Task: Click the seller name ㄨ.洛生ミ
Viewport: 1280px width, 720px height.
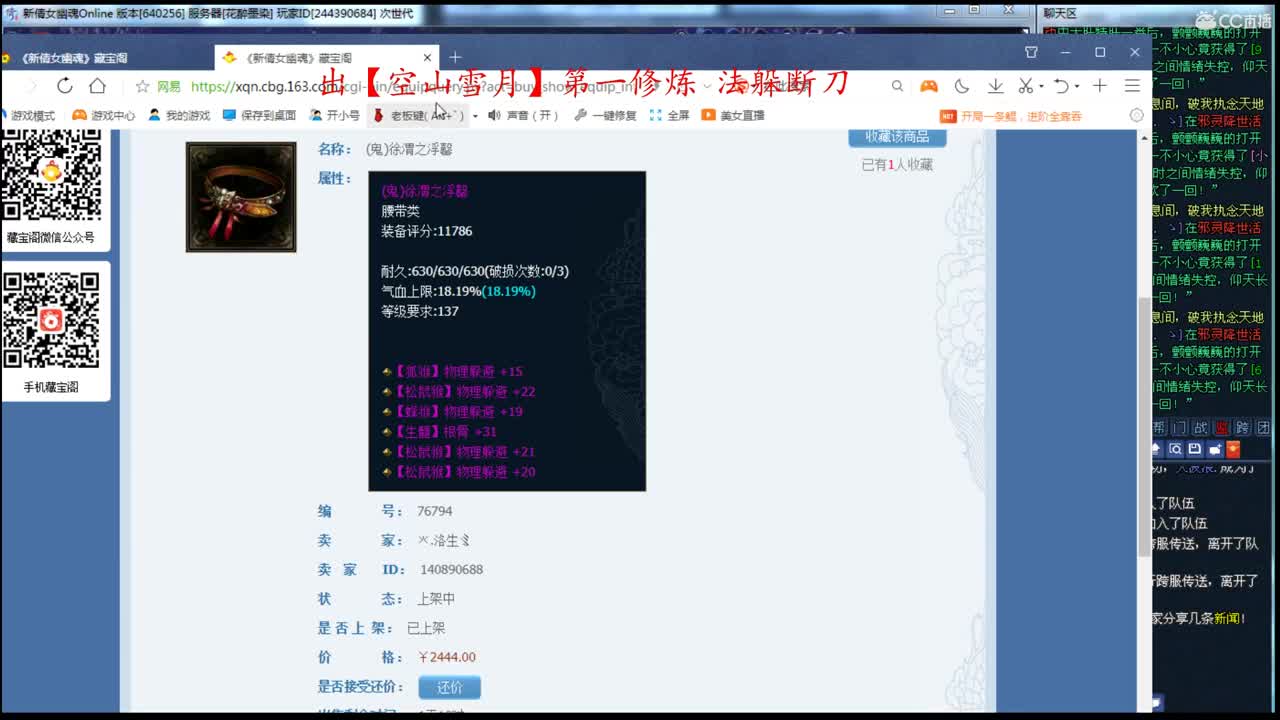Action: (443, 540)
